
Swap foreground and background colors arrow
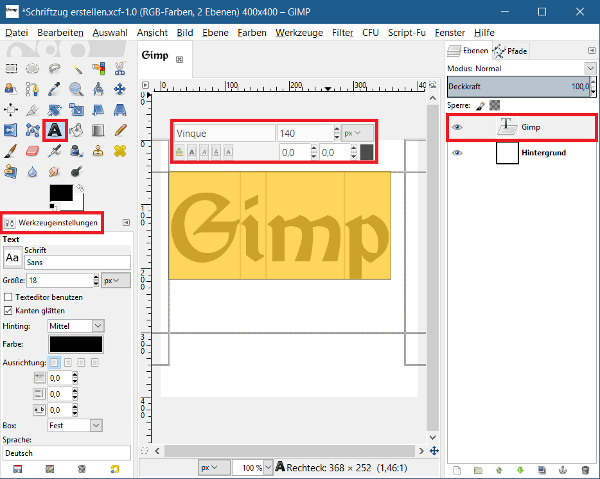click(80, 188)
